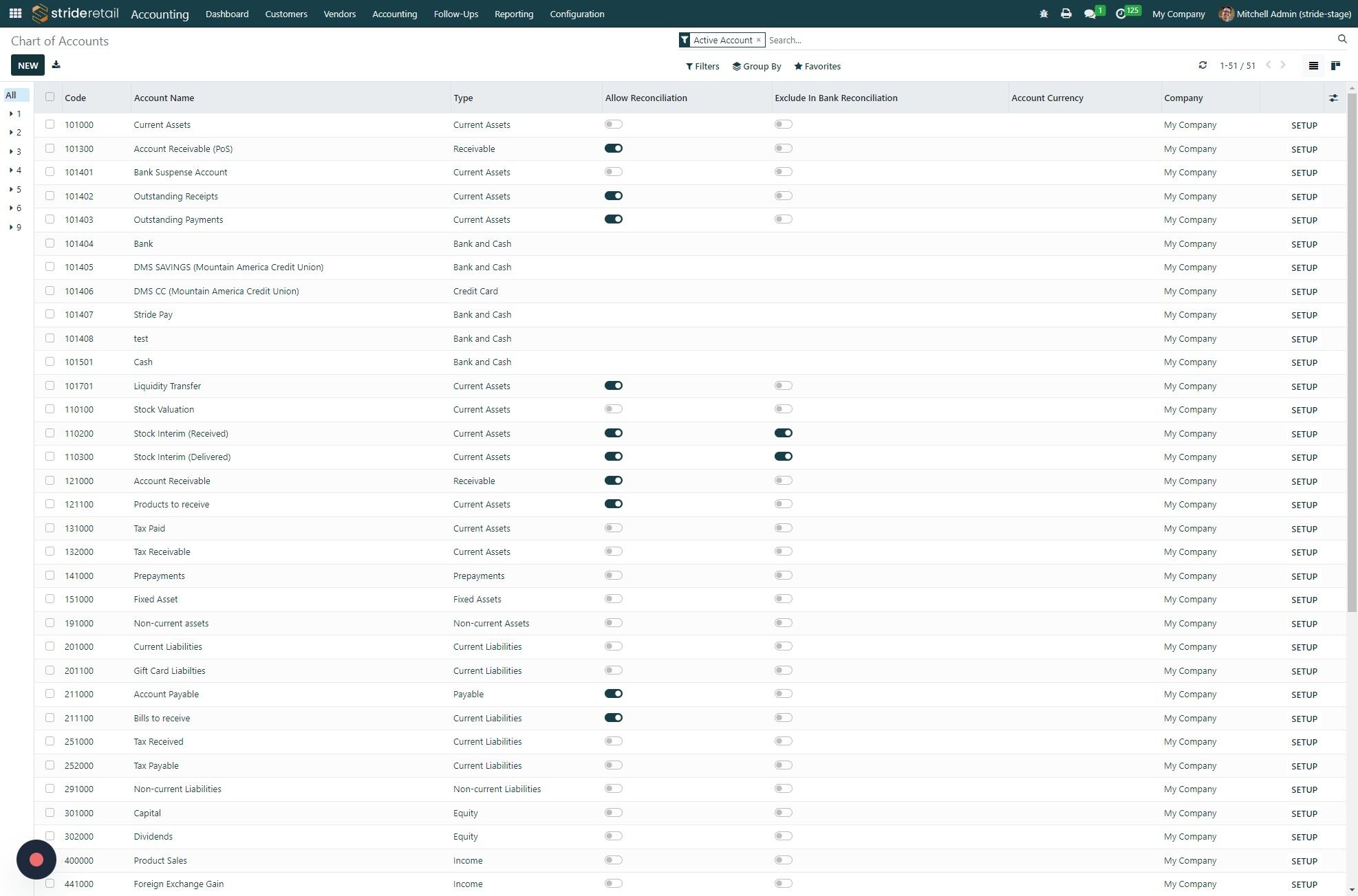Viewport: 1358px width, 896px height.
Task: Open the debug bug icon in the top bar
Action: tap(1044, 14)
